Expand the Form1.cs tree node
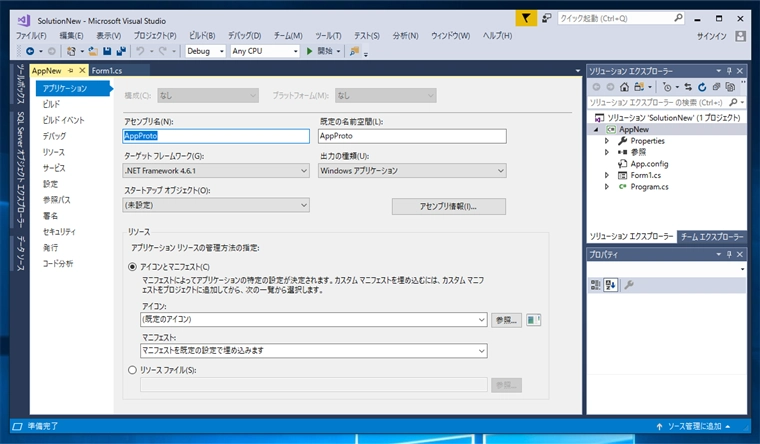 606,175
